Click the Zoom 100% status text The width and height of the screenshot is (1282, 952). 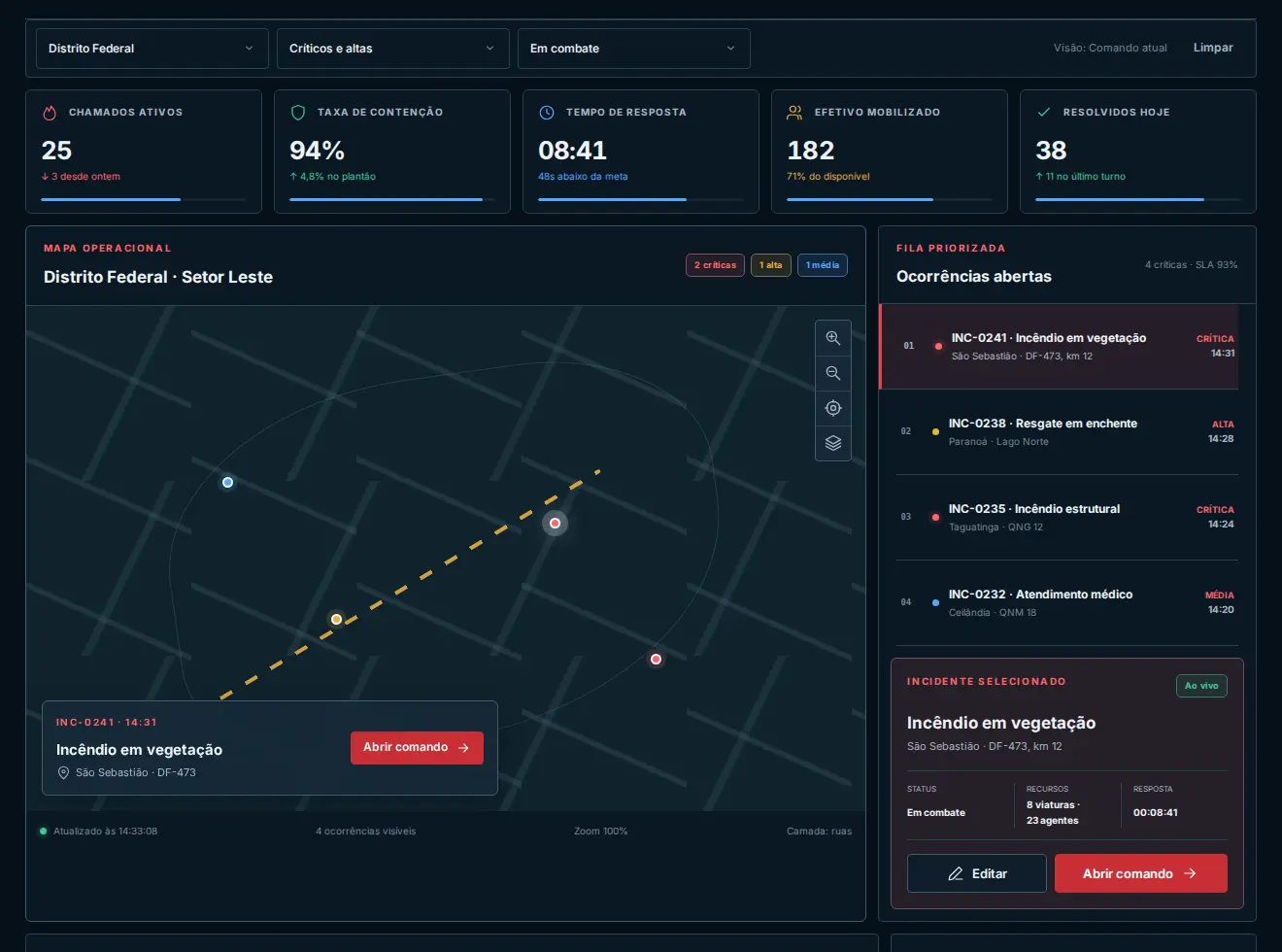(x=600, y=832)
